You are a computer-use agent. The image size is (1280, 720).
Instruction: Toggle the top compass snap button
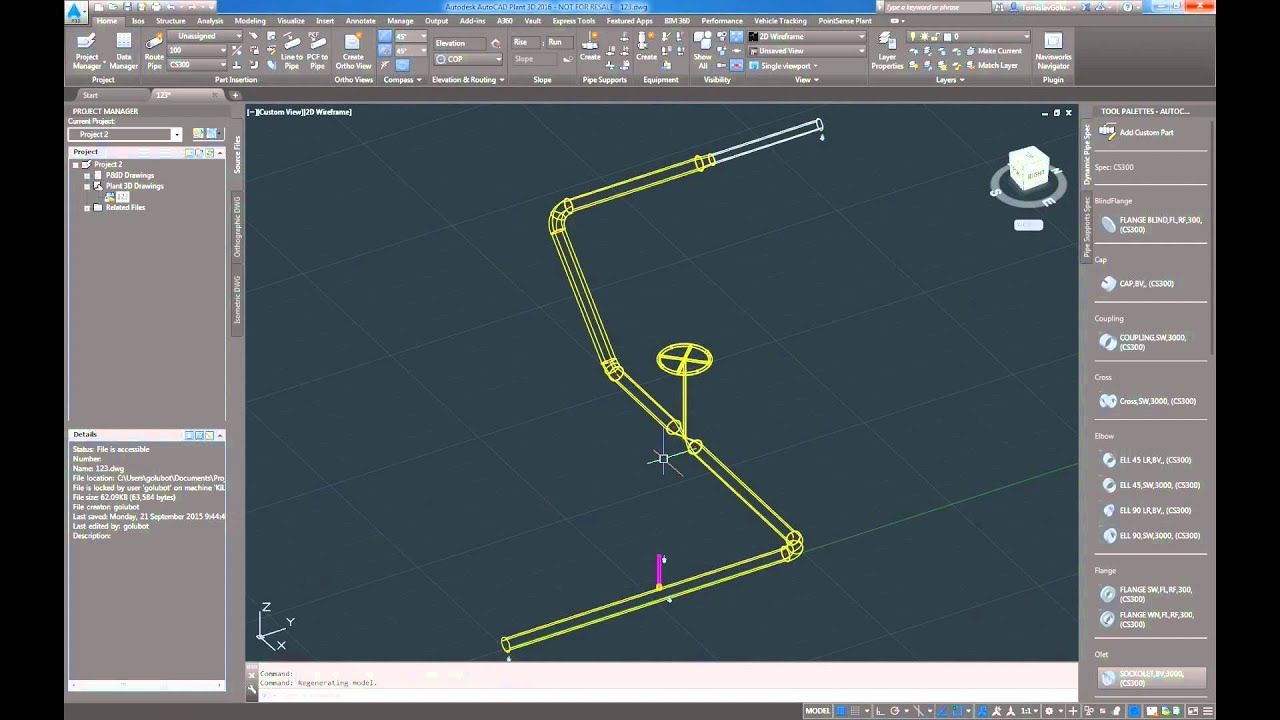385,37
